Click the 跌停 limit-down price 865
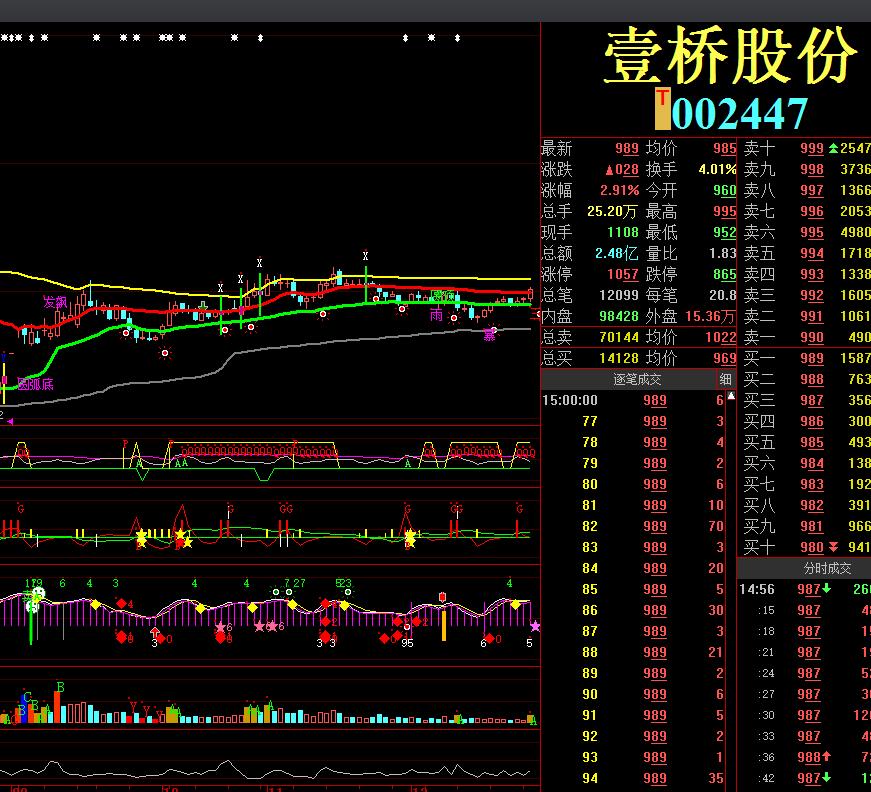 [724, 274]
